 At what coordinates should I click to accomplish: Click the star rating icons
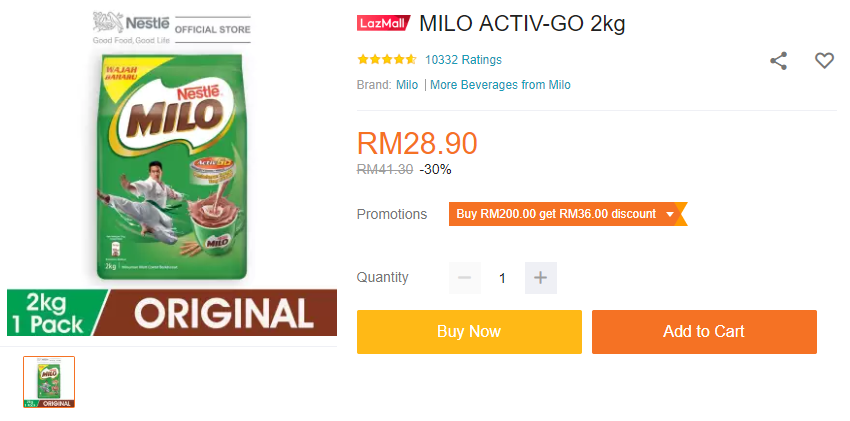click(x=387, y=60)
